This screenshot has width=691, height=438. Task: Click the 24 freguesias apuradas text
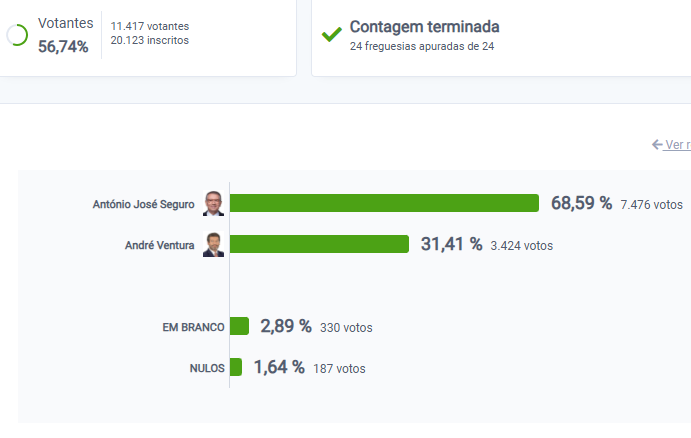pos(422,46)
